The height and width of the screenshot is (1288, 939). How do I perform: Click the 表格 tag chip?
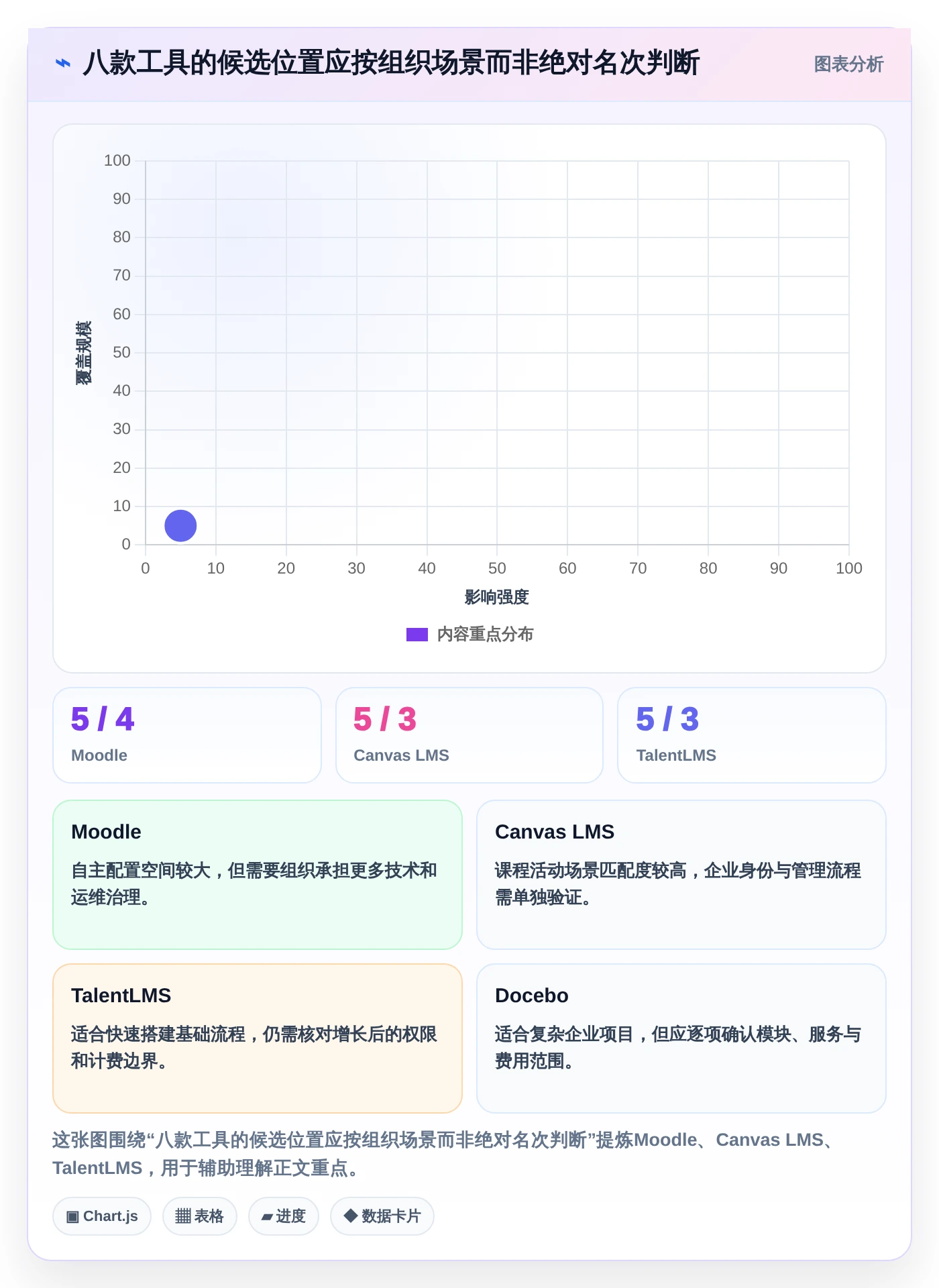(x=200, y=1216)
